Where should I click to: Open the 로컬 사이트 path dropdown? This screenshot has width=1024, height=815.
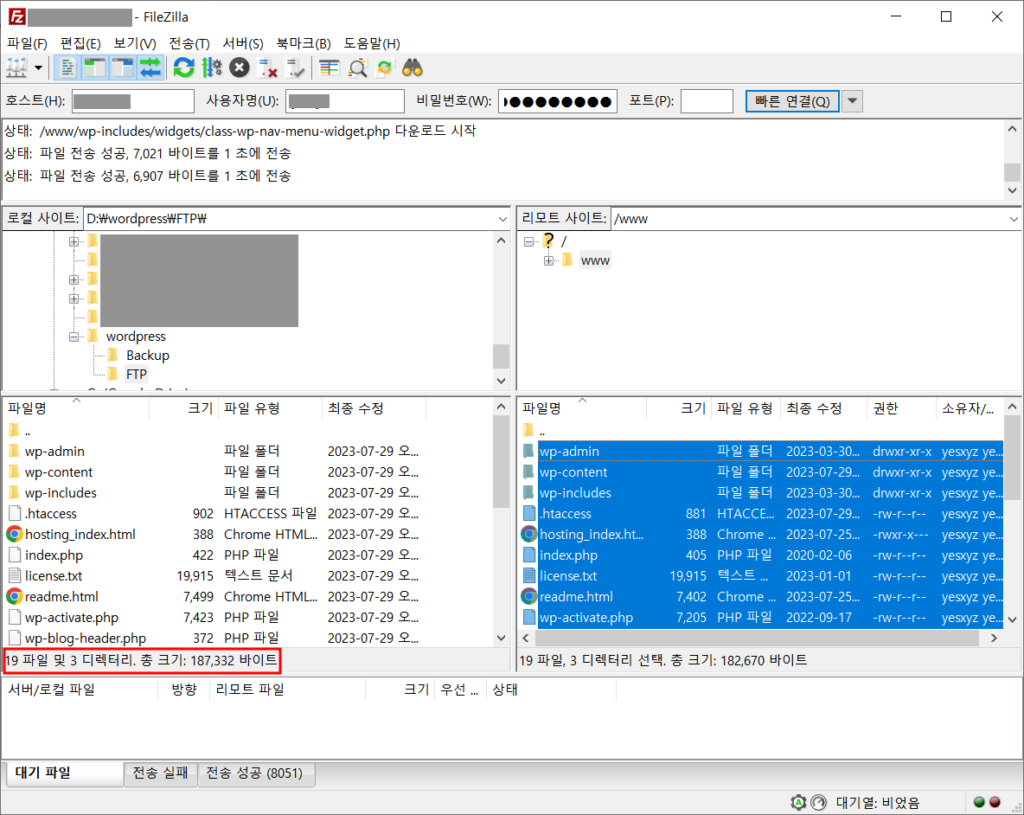[502, 219]
